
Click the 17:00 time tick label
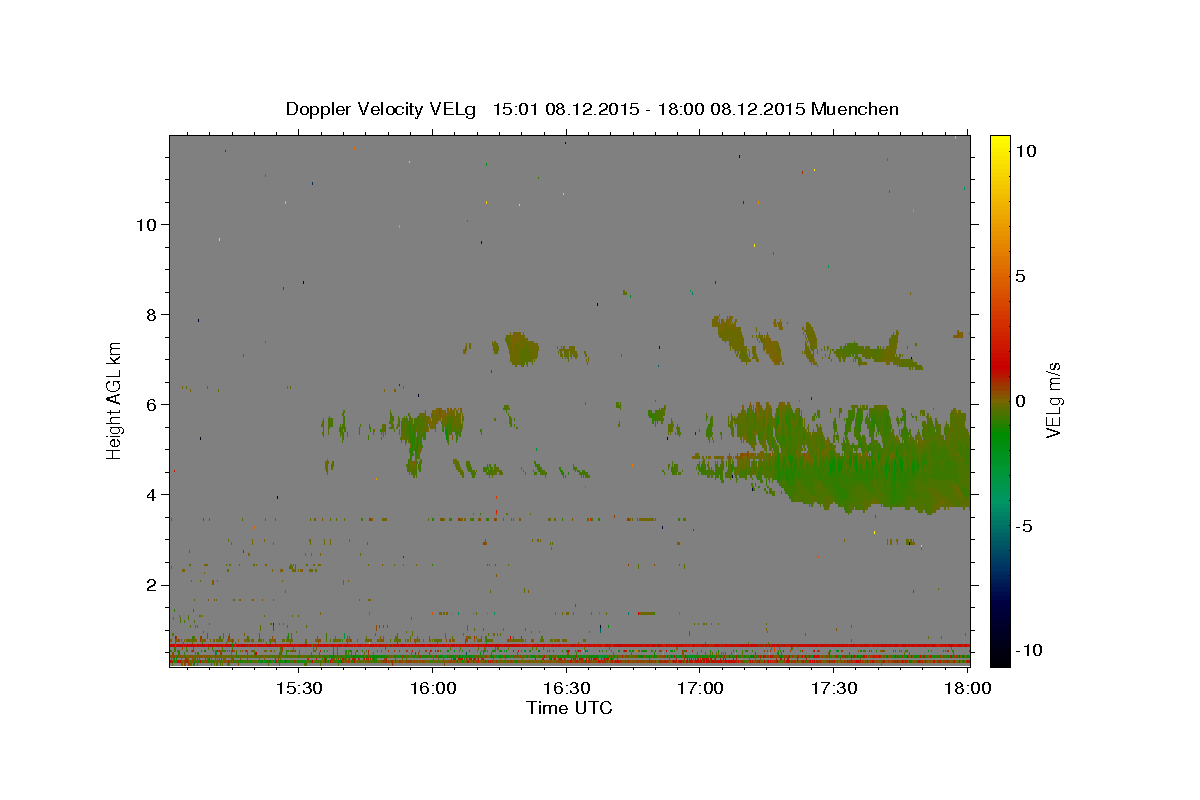(700, 689)
